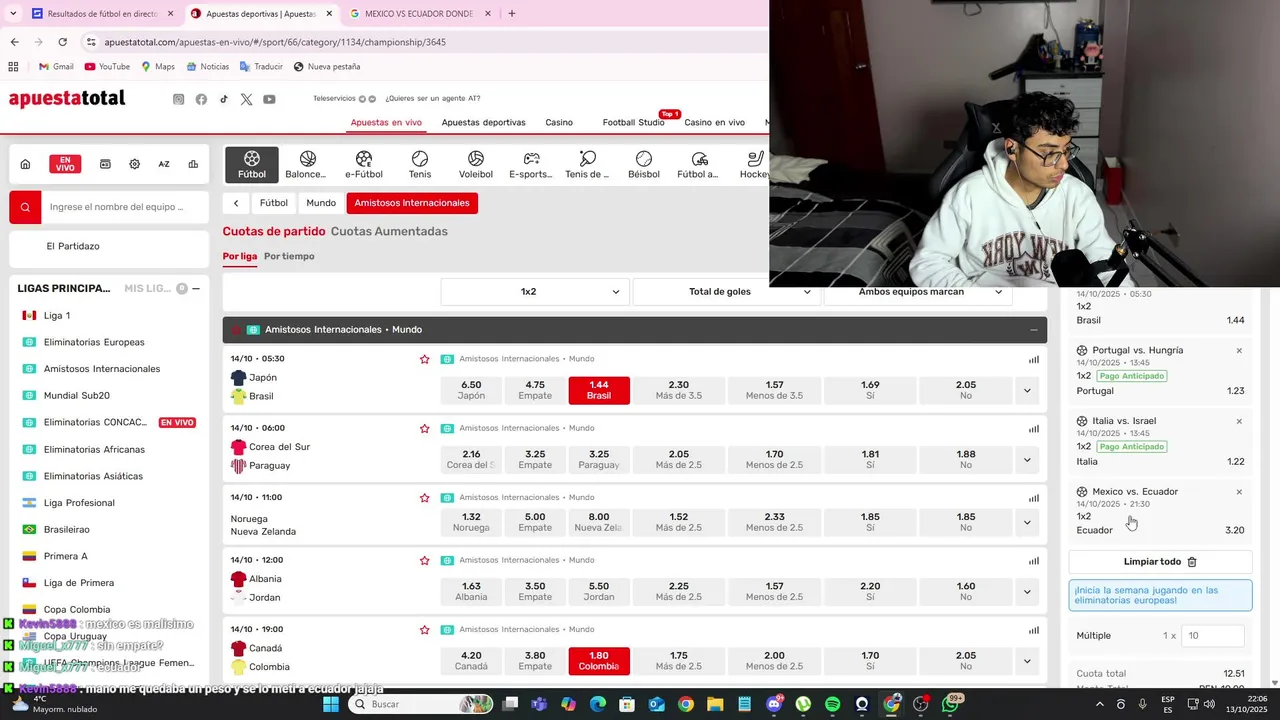
Task: Favorite the Japón vs Brasil match star
Action: (x=425, y=359)
